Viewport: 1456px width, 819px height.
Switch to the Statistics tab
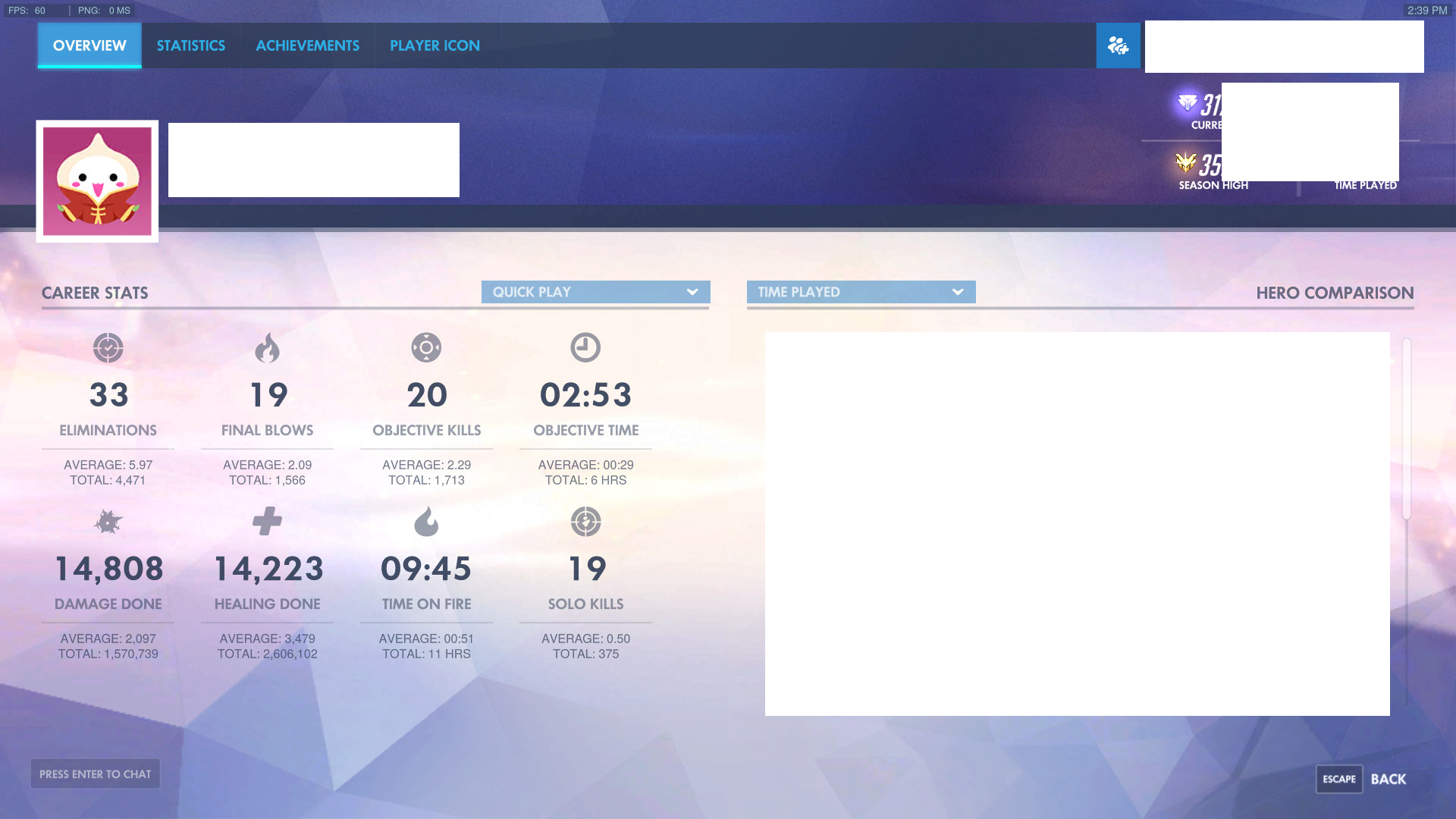pyautogui.click(x=191, y=45)
